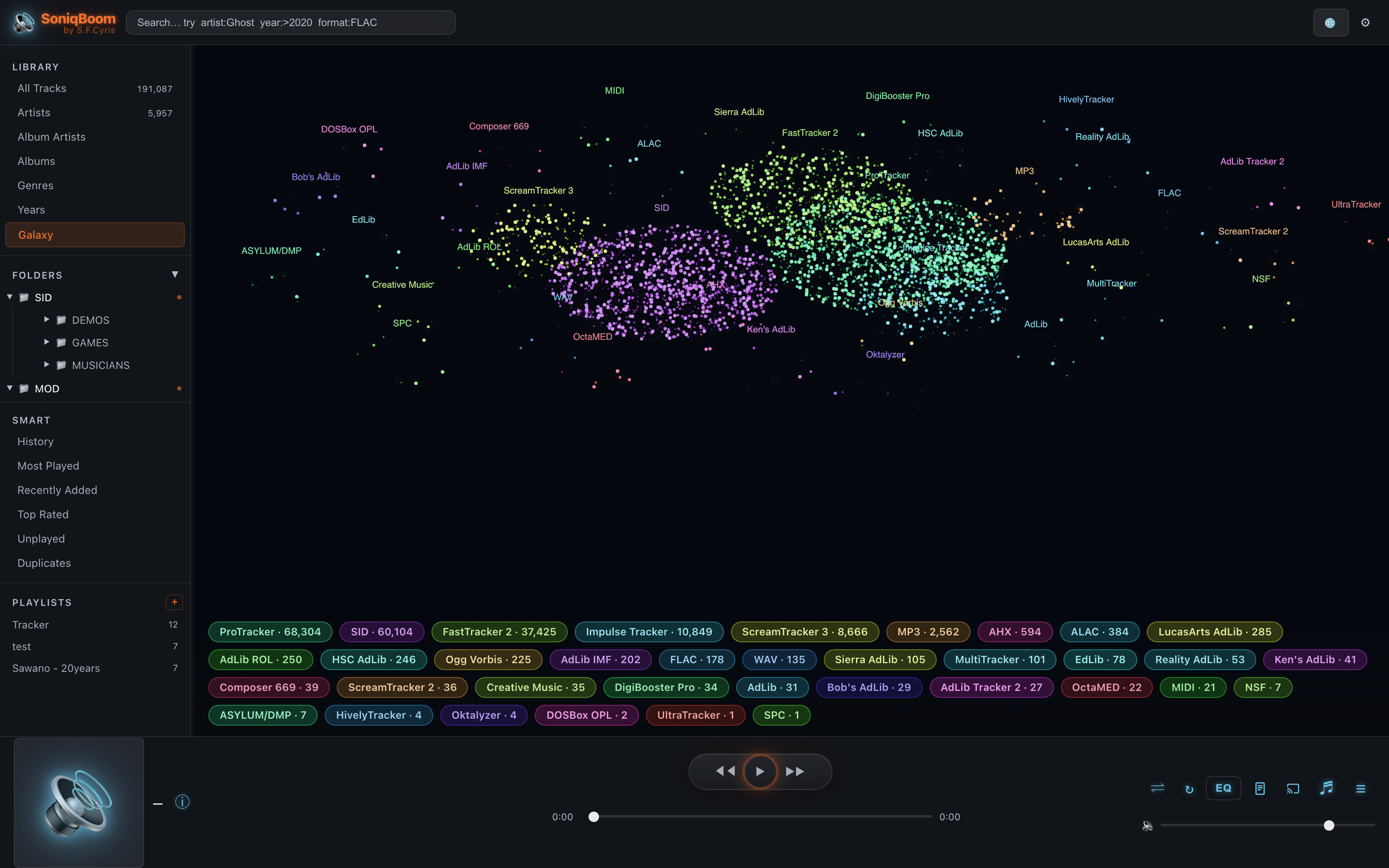Skip to previous track
Image resolution: width=1389 pixels, height=868 pixels.
pyautogui.click(x=725, y=771)
